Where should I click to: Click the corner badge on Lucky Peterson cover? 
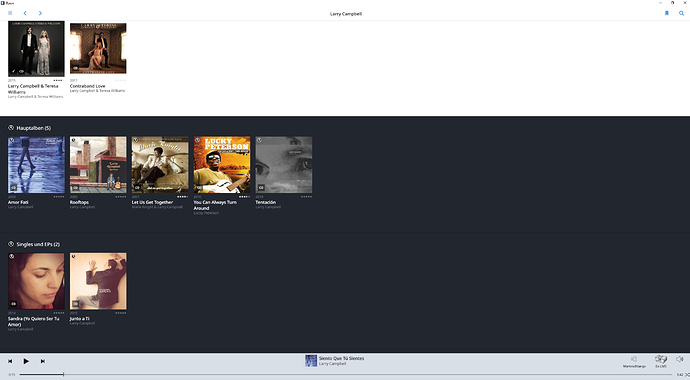point(198,140)
